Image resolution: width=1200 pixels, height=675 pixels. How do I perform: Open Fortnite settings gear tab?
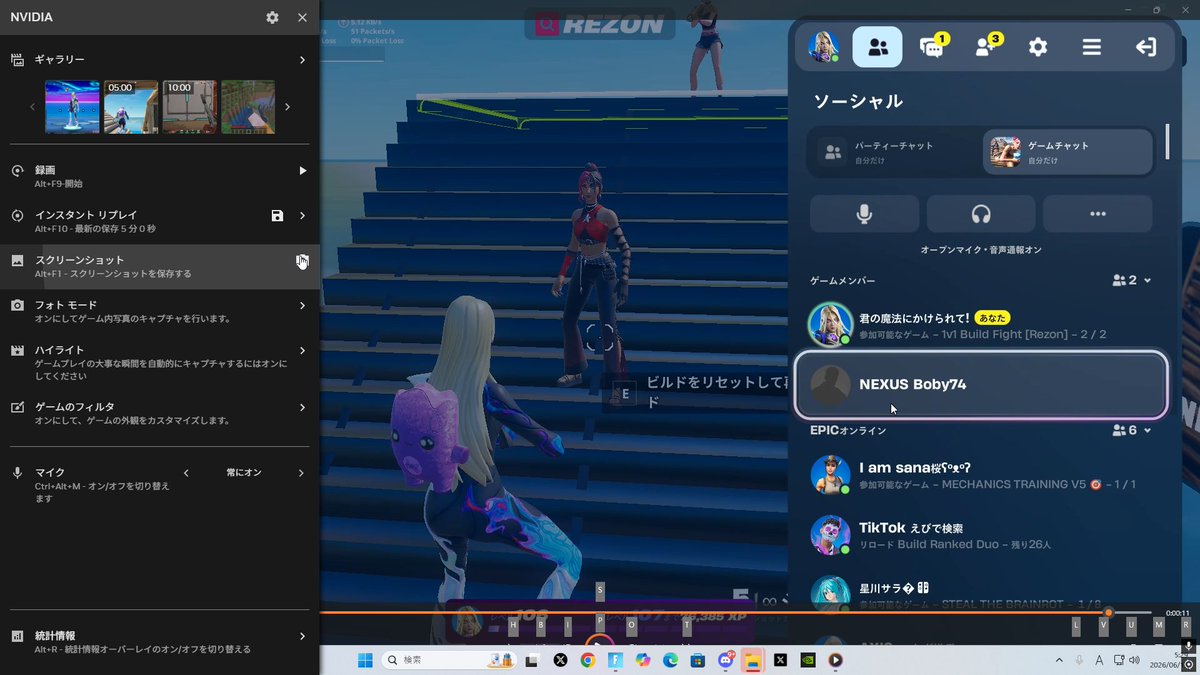tap(1038, 47)
